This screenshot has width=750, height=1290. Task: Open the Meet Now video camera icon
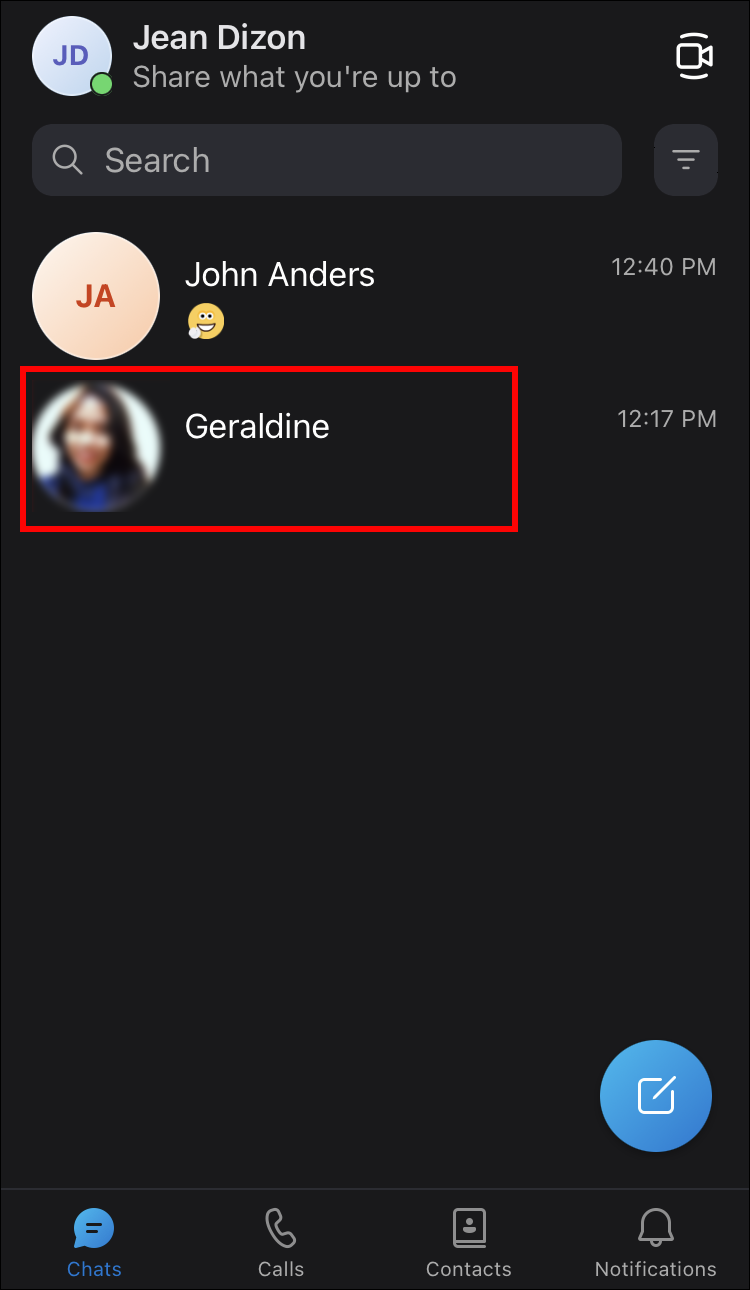tap(694, 56)
